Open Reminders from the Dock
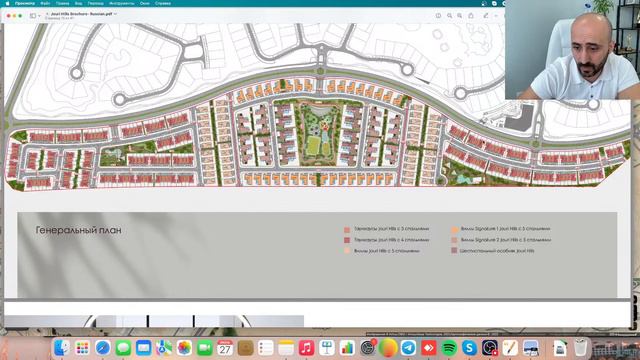The height and width of the screenshot is (360, 640). click(x=266, y=348)
